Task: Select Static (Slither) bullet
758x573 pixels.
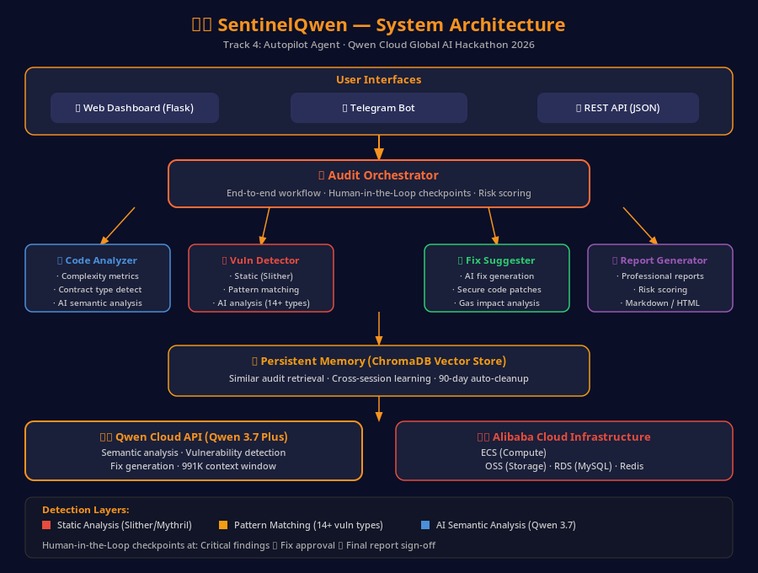Action: [x=261, y=276]
